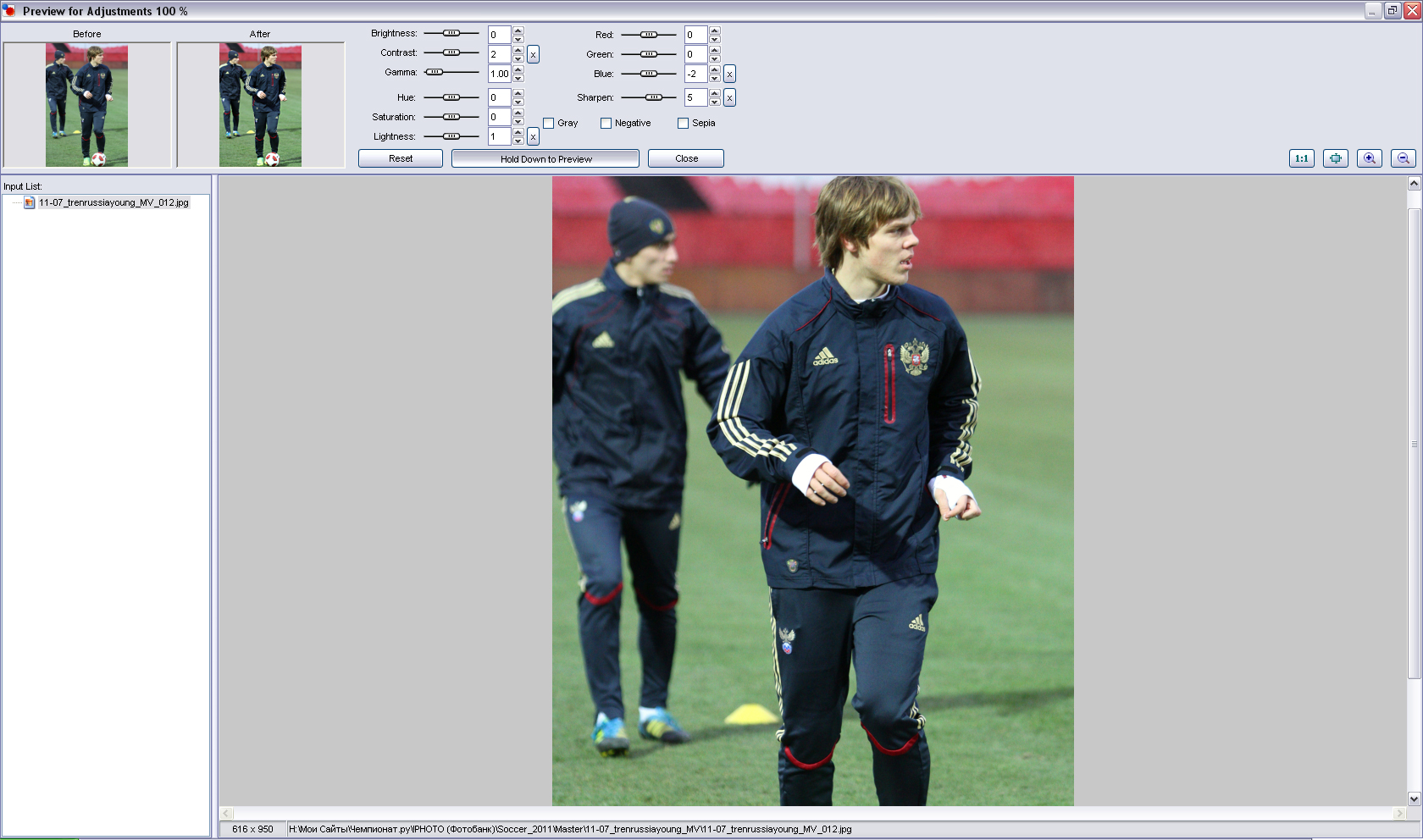The image size is (1423, 840).
Task: Click the Lightness value field
Action: [x=500, y=136]
